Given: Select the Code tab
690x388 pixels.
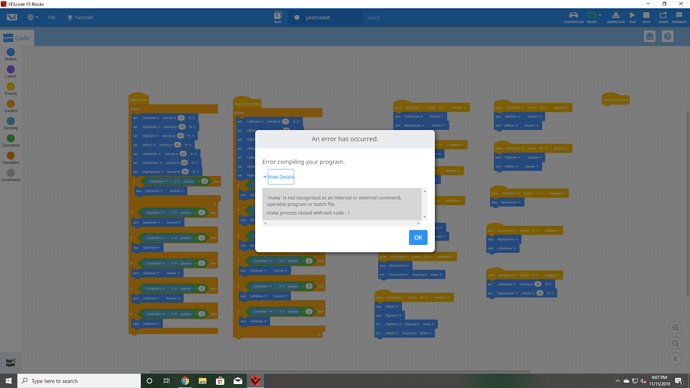Looking at the screenshot, I should (x=17, y=38).
